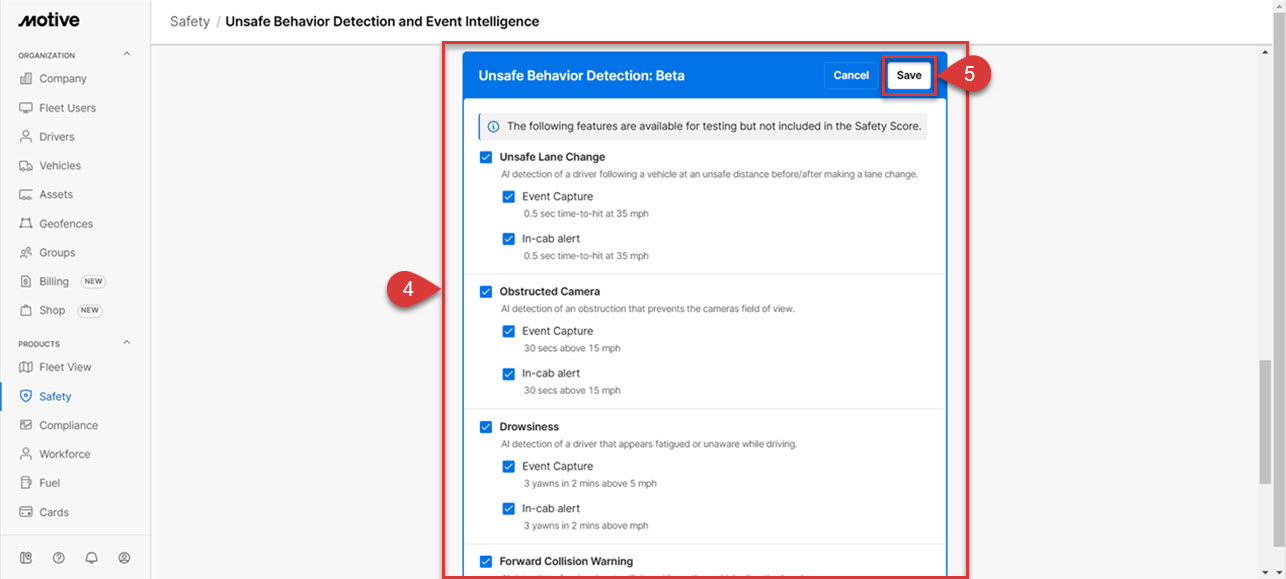The image size is (1286, 579).
Task: Click the Vehicles truck icon
Action: 26,166
